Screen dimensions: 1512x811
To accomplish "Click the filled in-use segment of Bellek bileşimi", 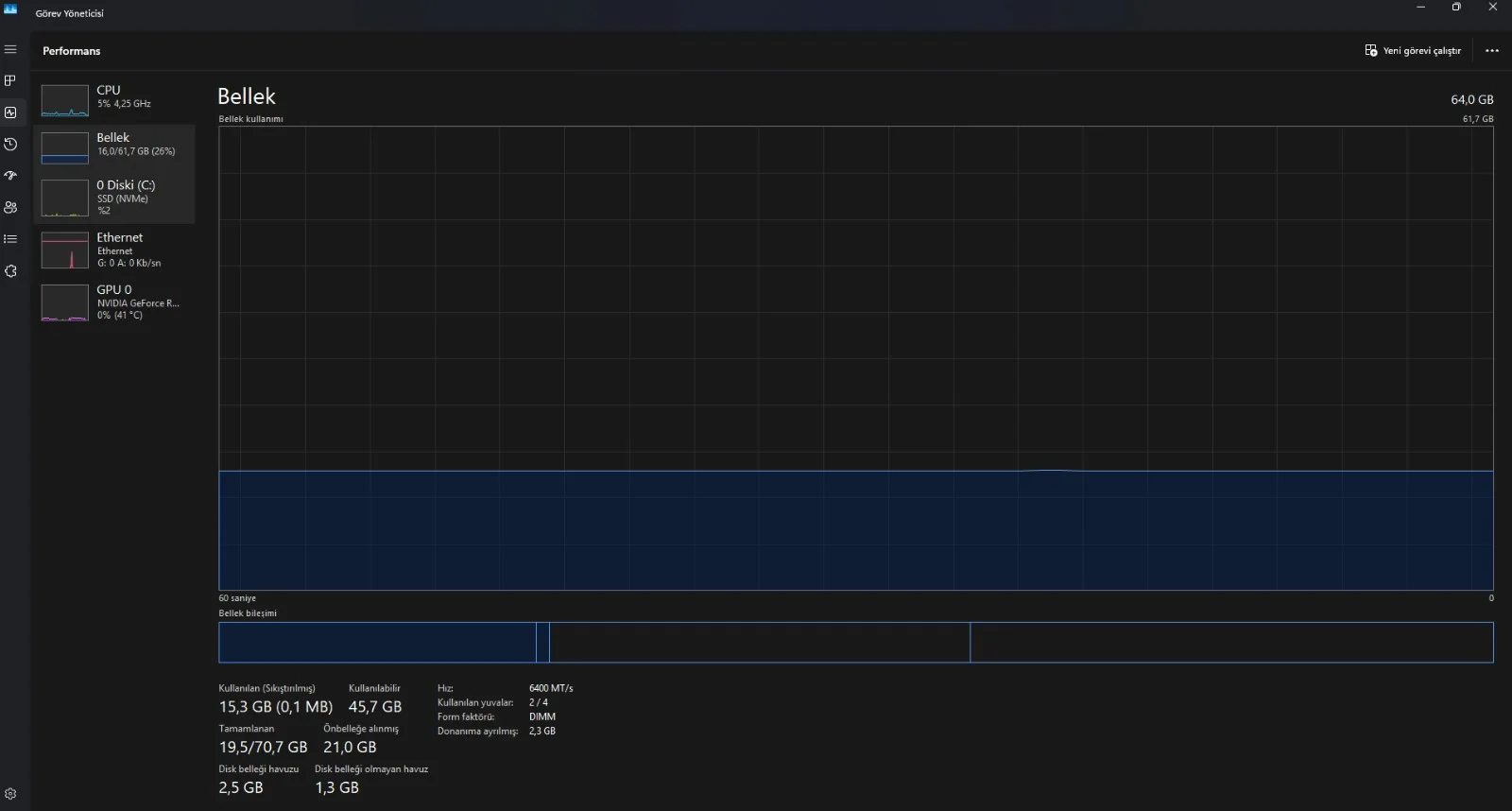I will [x=377, y=643].
